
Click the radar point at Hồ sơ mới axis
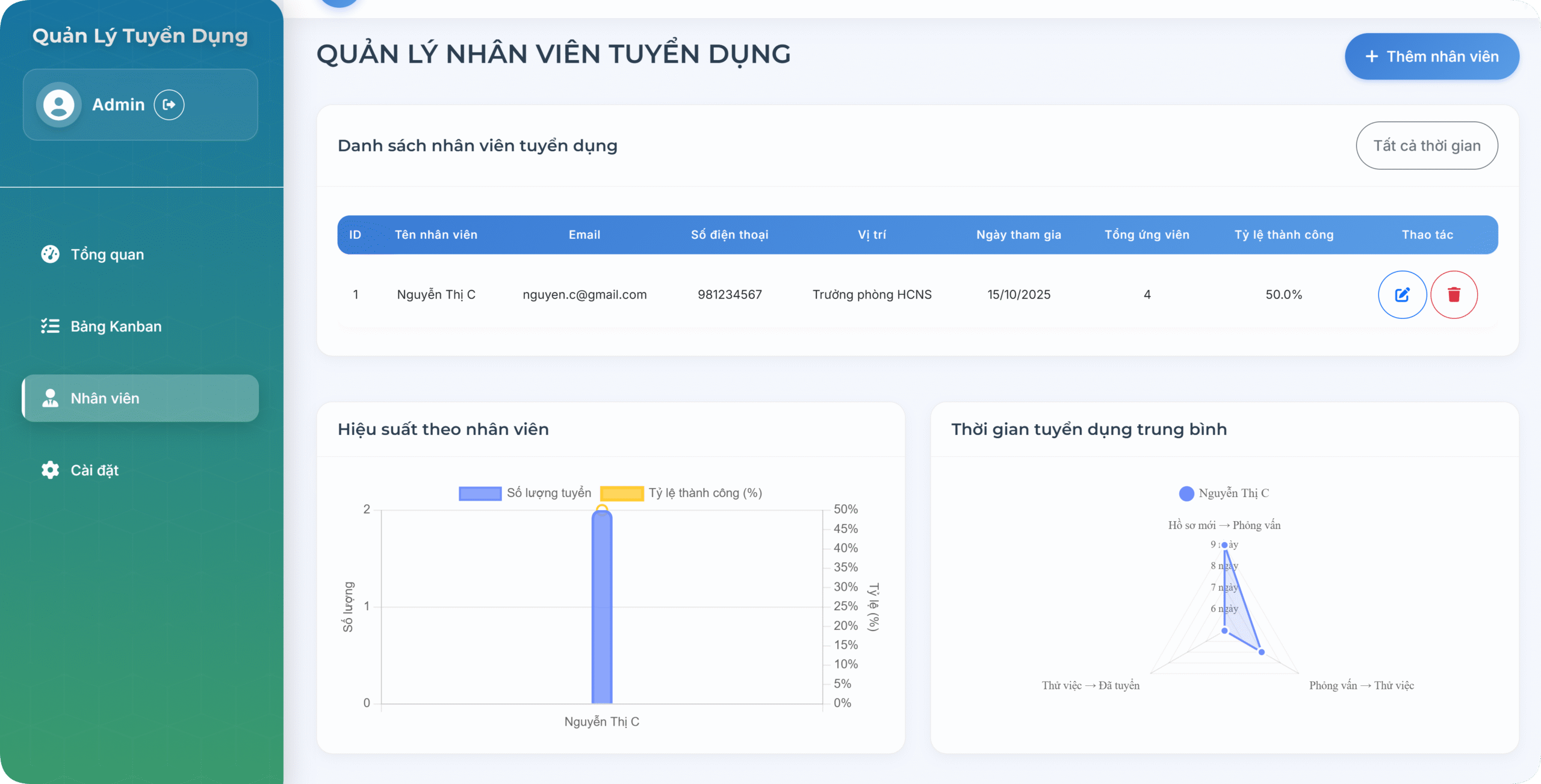(1224, 545)
